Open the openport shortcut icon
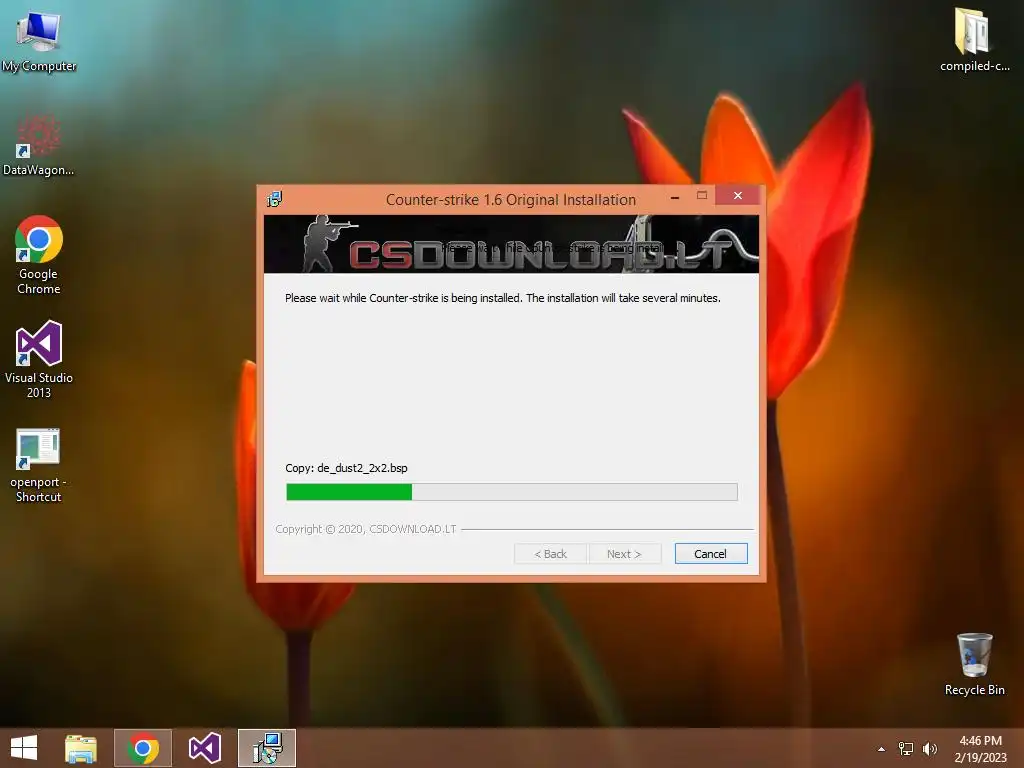Viewport: 1024px width, 768px height. [39, 465]
